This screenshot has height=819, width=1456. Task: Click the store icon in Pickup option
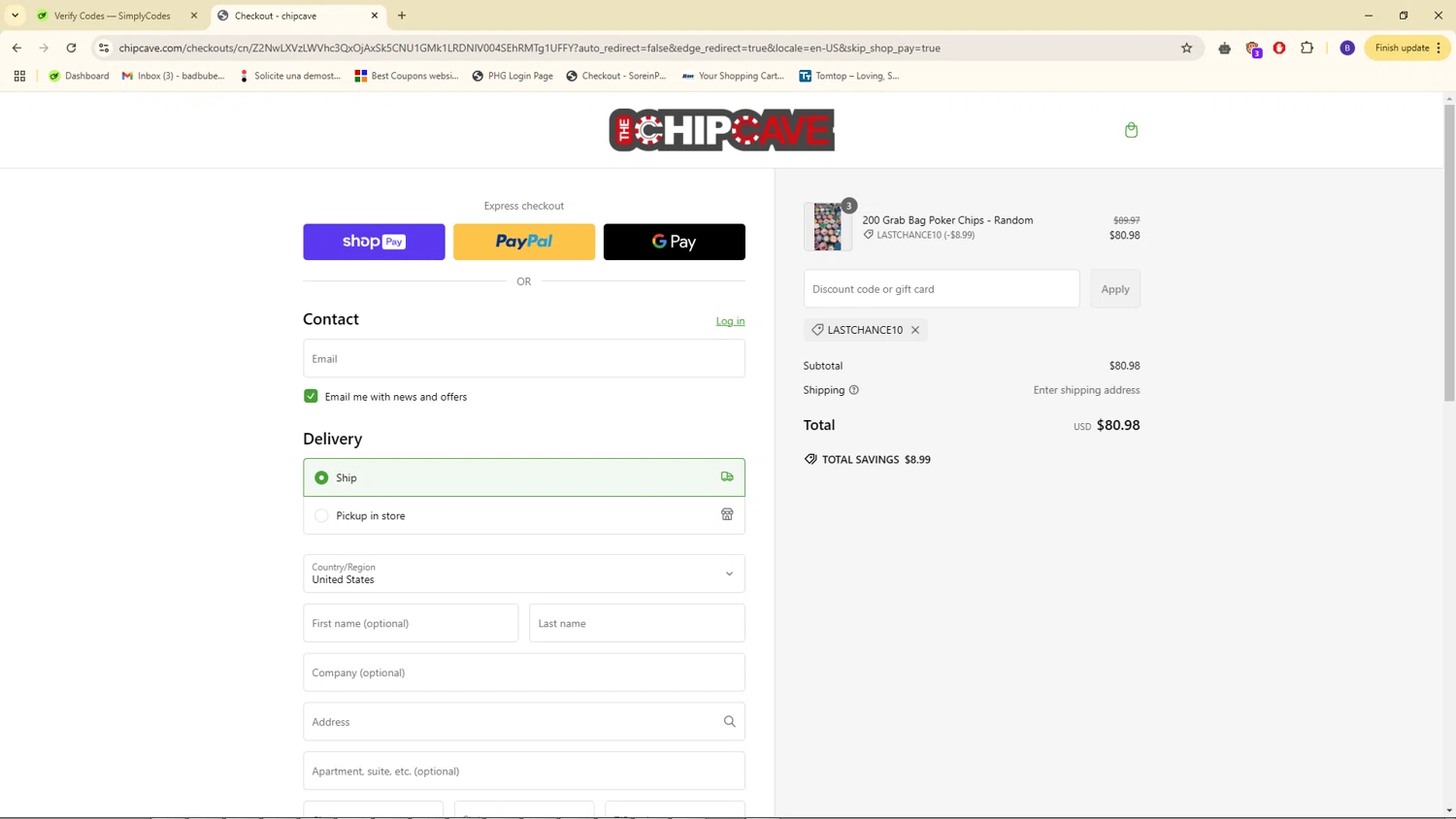[727, 515]
